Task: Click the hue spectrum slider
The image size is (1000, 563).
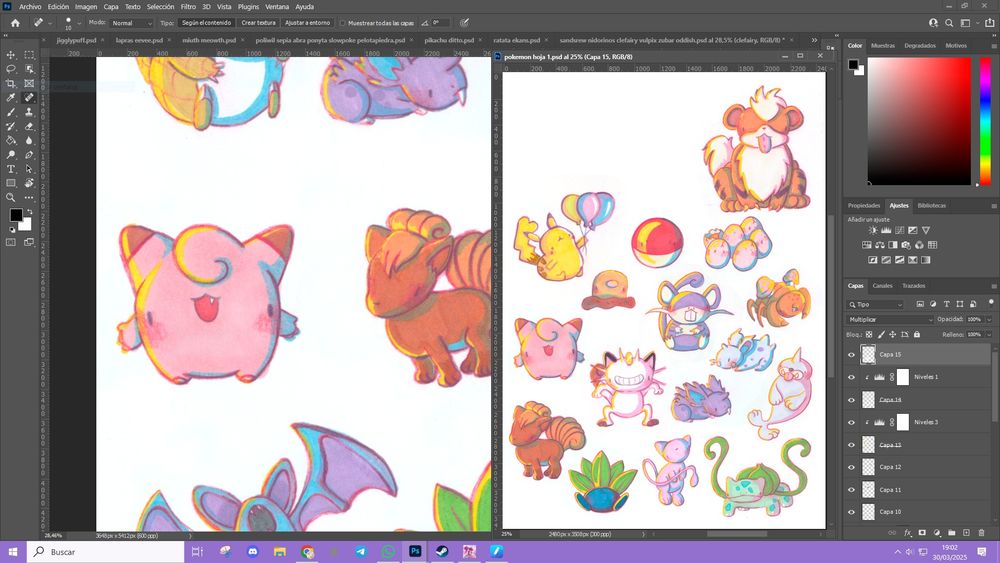Action: [985, 121]
